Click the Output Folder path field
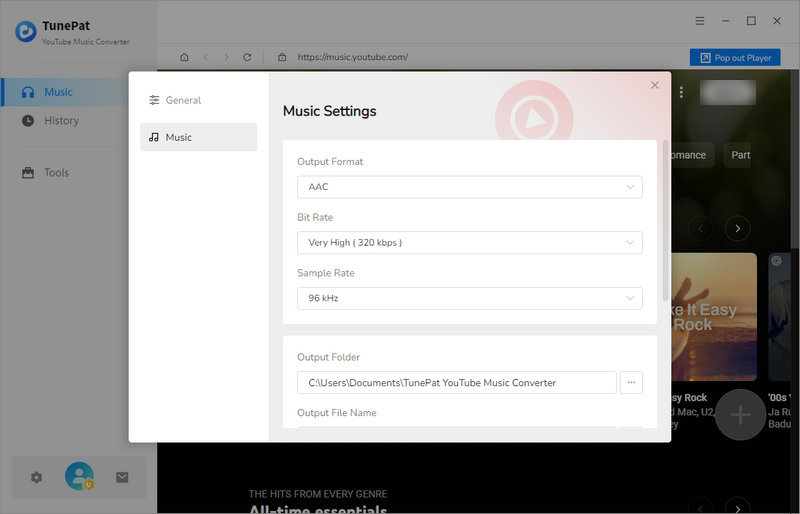The image size is (800, 514). tap(457, 382)
